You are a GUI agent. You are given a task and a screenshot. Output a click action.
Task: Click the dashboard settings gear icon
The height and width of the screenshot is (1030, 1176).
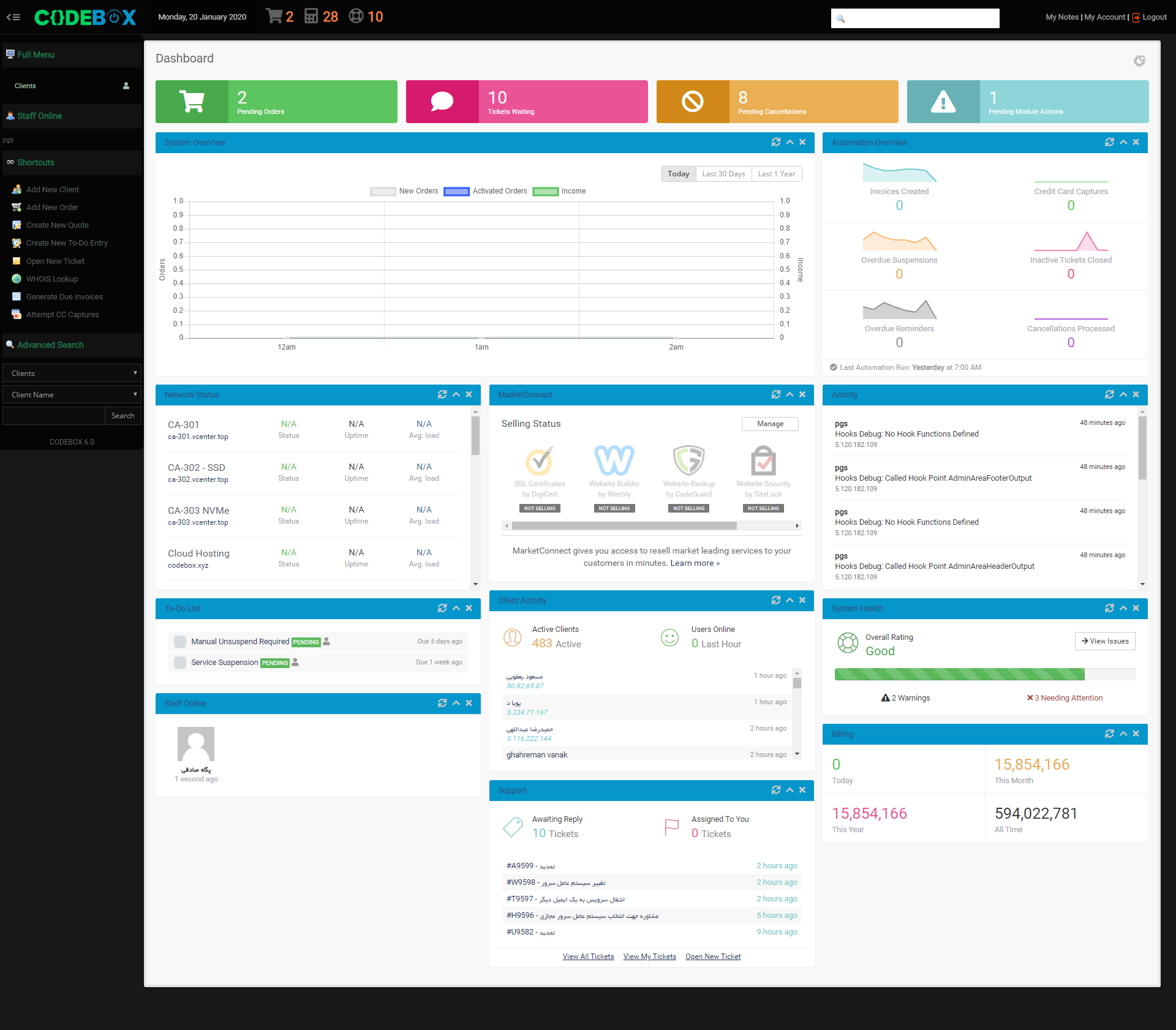click(1139, 61)
